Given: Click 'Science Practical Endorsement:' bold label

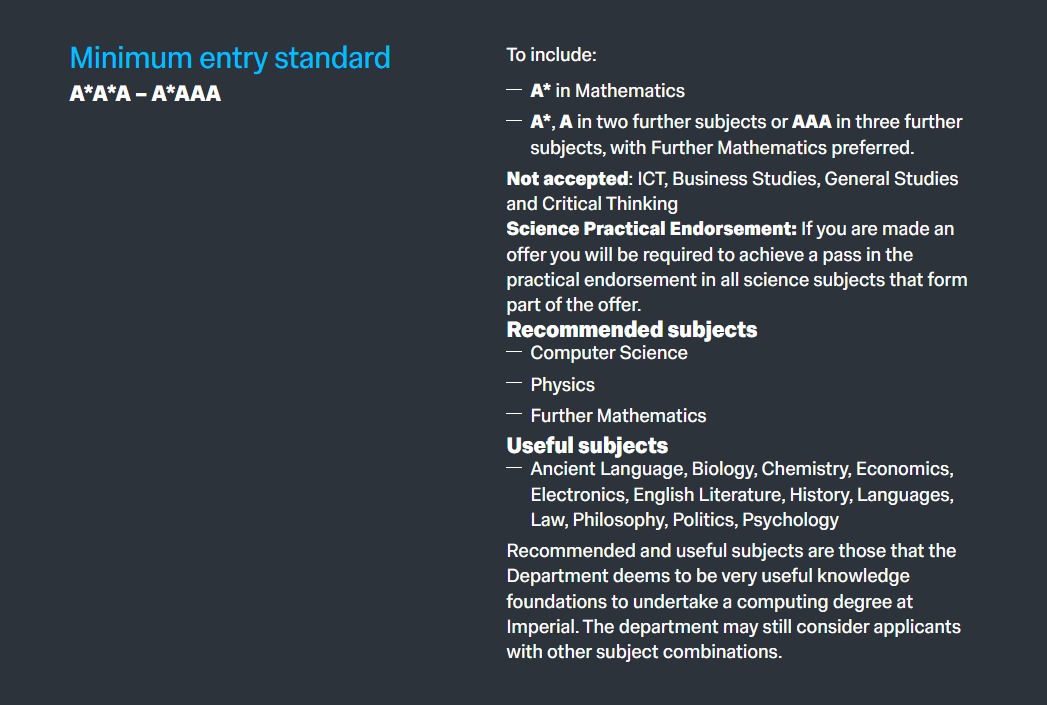Looking at the screenshot, I should pyautogui.click(x=651, y=229).
